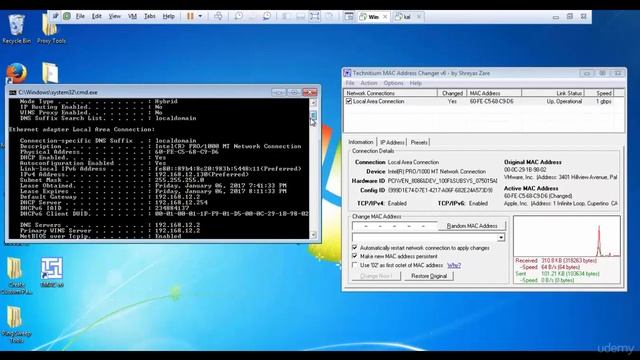Click the MAC address input field
The image size is (640, 360).
tap(394, 226)
